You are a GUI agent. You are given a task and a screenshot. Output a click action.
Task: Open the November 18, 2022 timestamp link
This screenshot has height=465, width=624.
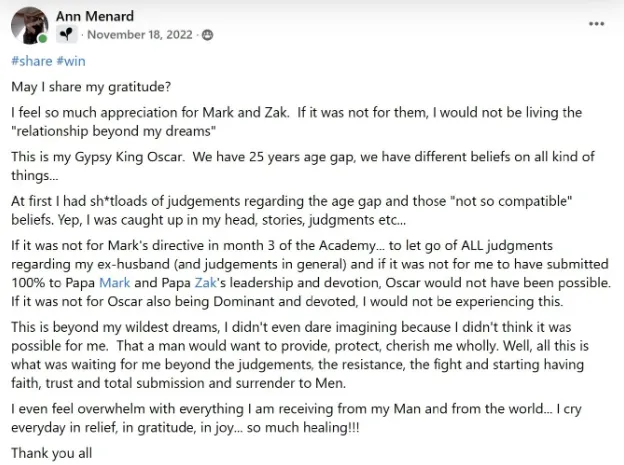pyautogui.click(x=140, y=35)
